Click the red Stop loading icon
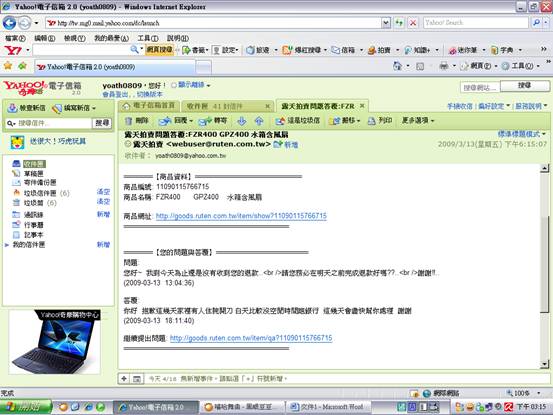The image size is (553, 415). click(x=413, y=23)
